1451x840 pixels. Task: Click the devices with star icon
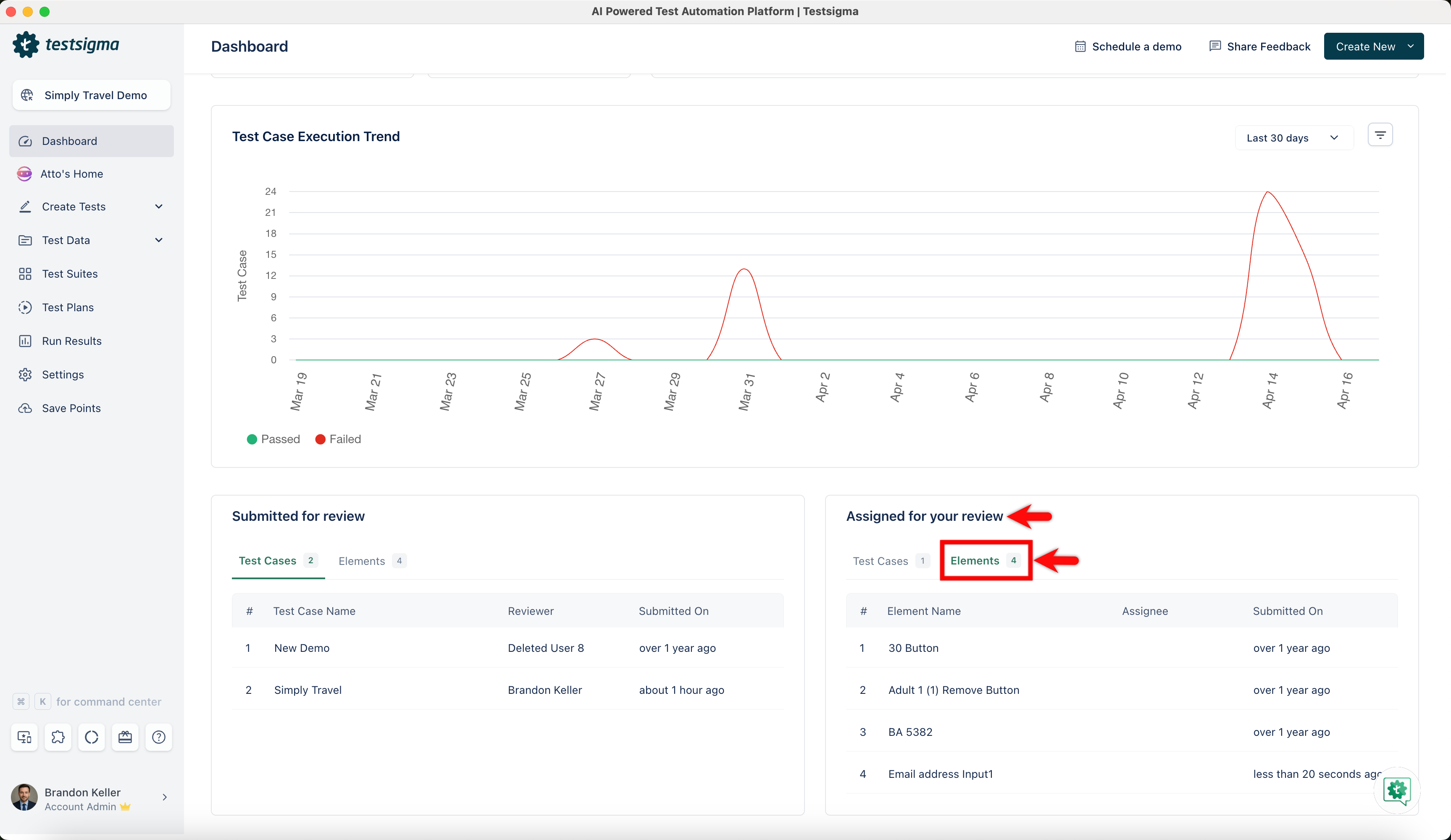[x=24, y=737]
